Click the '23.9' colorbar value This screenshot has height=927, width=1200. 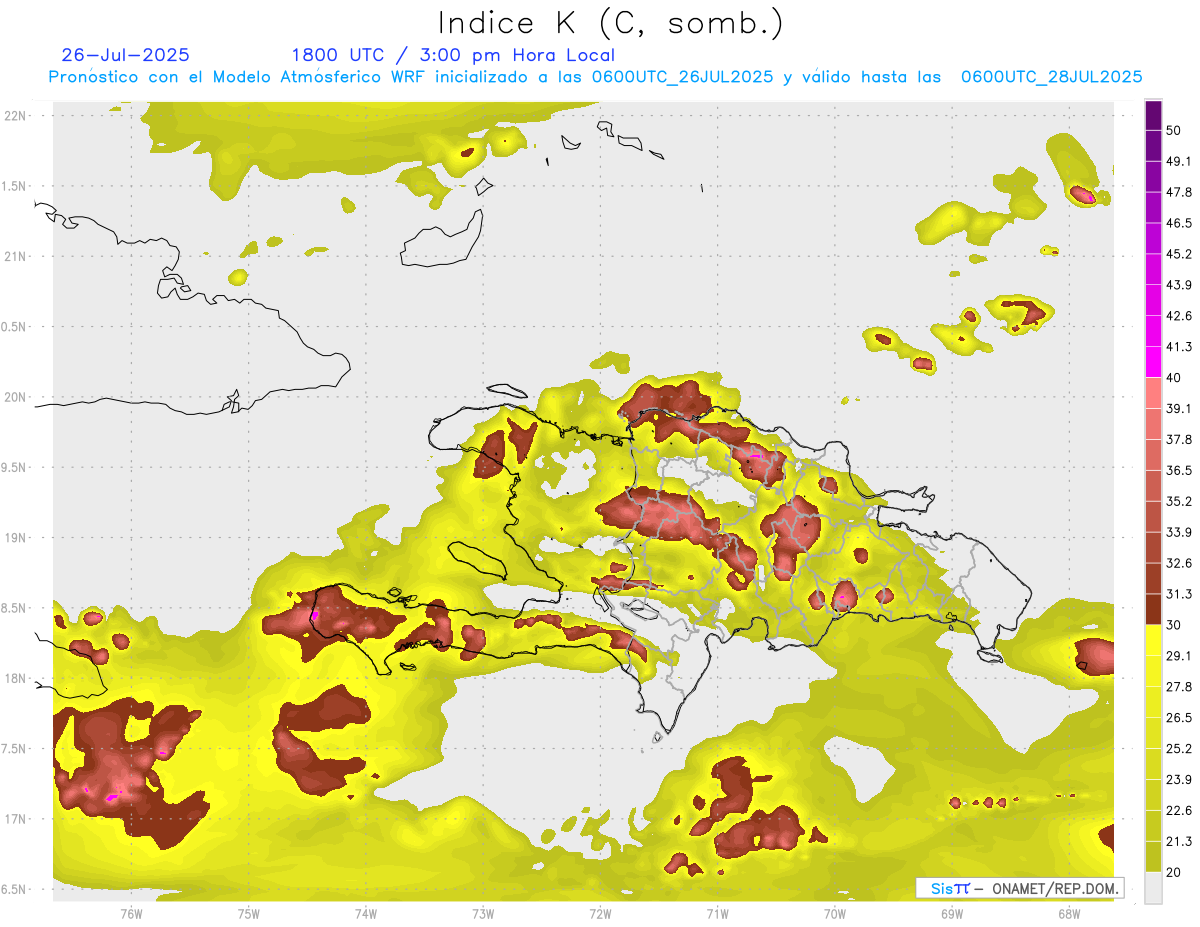(x=1179, y=780)
